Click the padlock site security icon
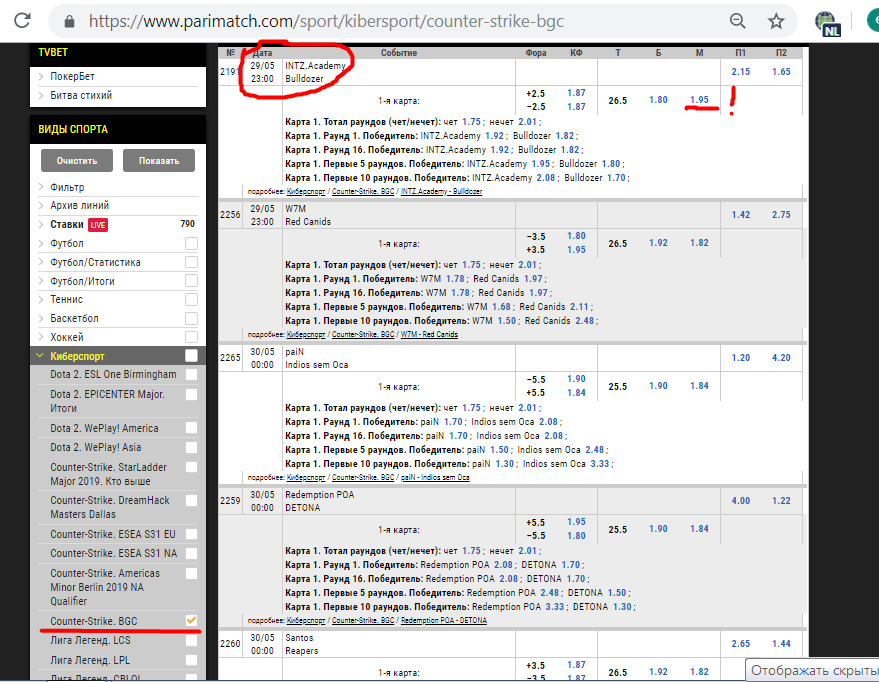Screen dimensions: 879x682 click(x=69, y=21)
